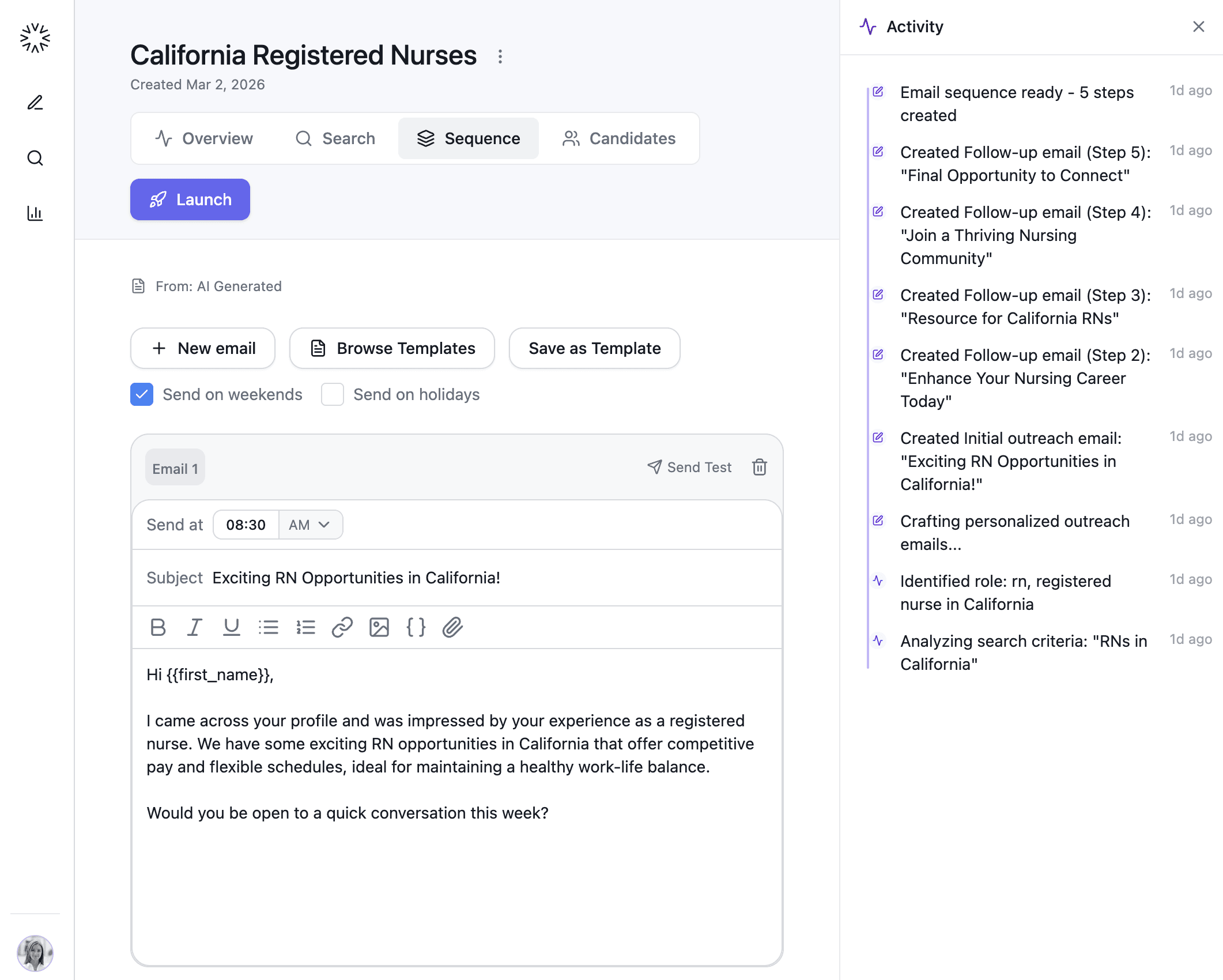The image size is (1223, 980).
Task: Attach a file using the paperclip icon
Action: [453, 627]
